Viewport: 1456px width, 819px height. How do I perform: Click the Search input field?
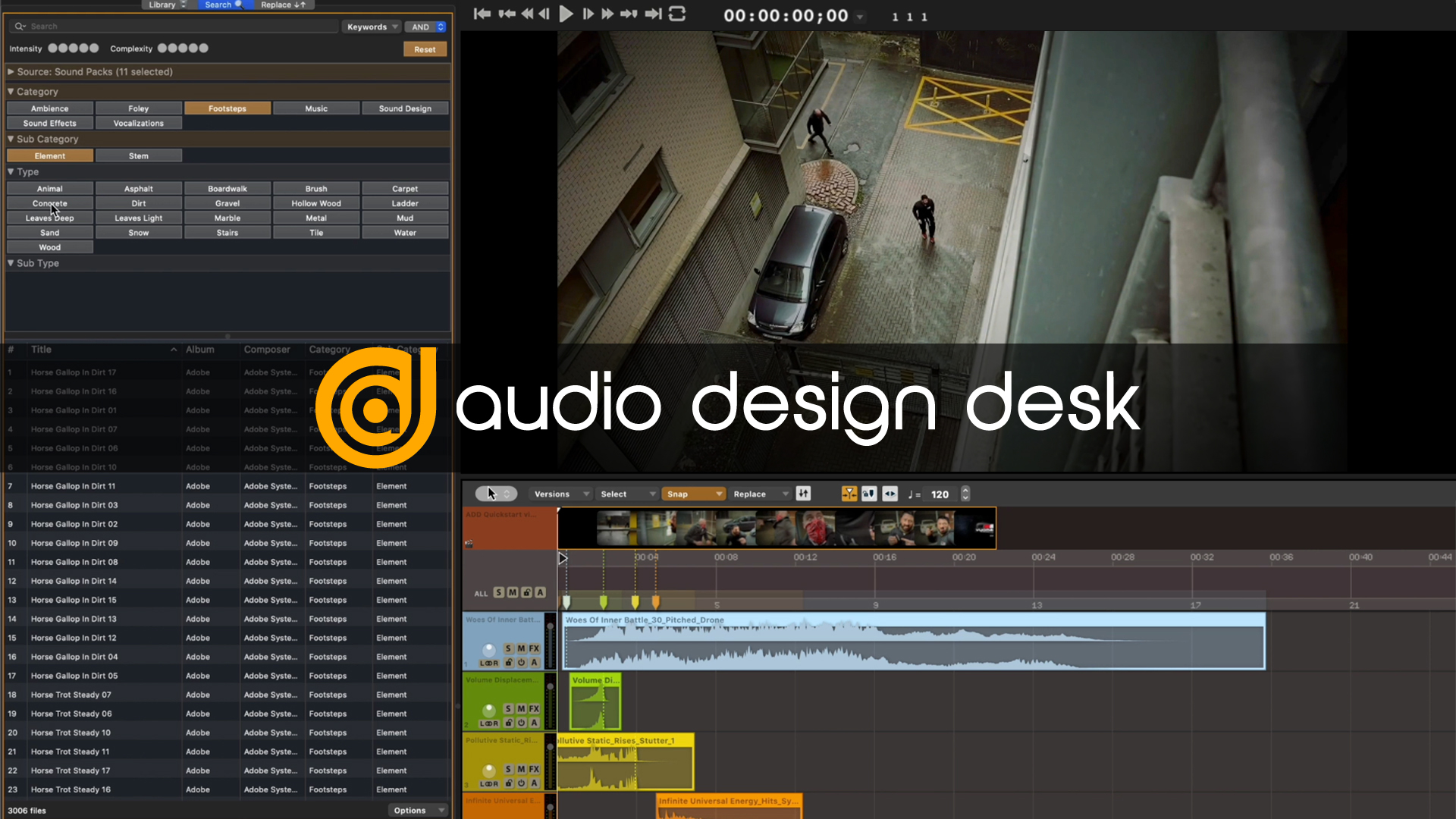click(174, 27)
